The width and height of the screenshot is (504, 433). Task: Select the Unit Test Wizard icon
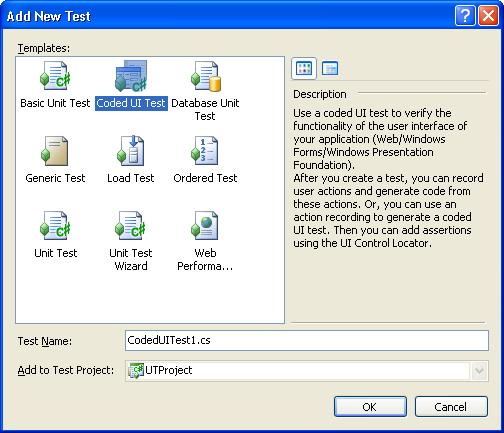(130, 226)
